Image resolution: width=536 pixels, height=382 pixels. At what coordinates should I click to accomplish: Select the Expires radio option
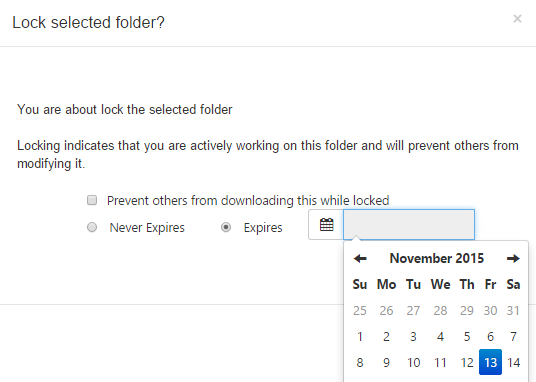tap(226, 227)
